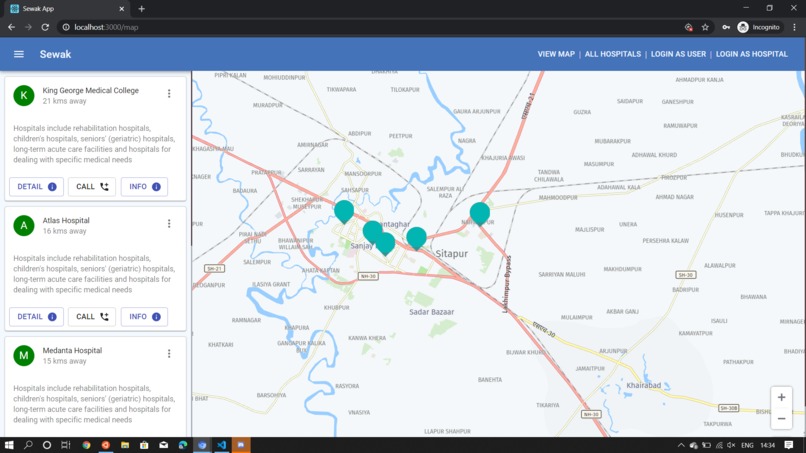Select the map marker just west of Sitapur label
Viewport: 806px width, 453px height.
tap(416, 238)
